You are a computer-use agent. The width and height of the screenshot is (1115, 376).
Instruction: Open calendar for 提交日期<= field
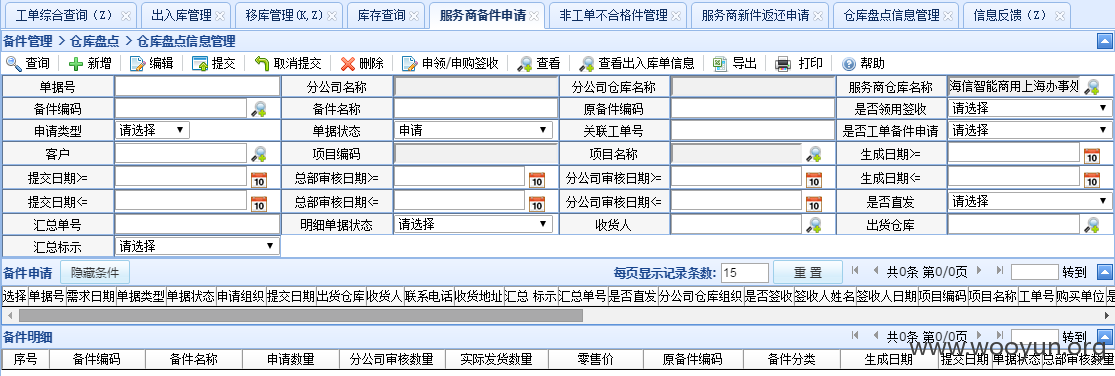pos(259,203)
